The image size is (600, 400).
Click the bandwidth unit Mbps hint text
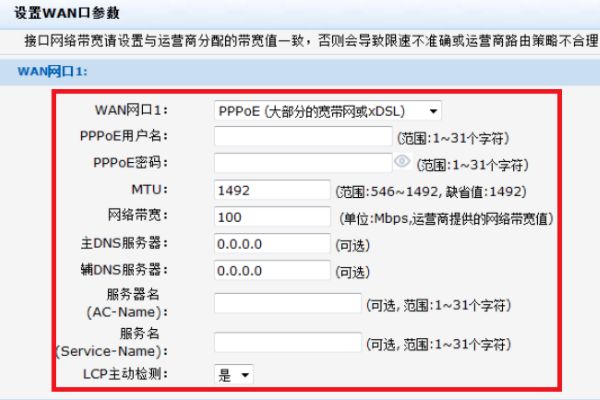coord(446,218)
